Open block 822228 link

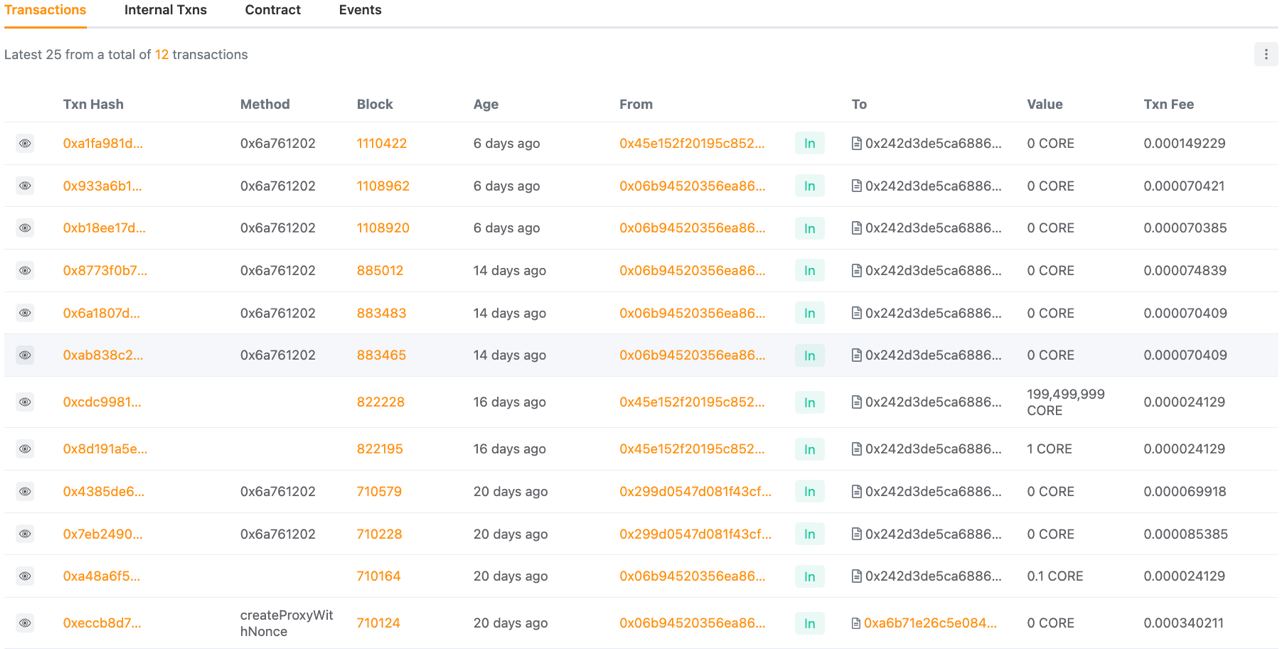tap(380, 402)
